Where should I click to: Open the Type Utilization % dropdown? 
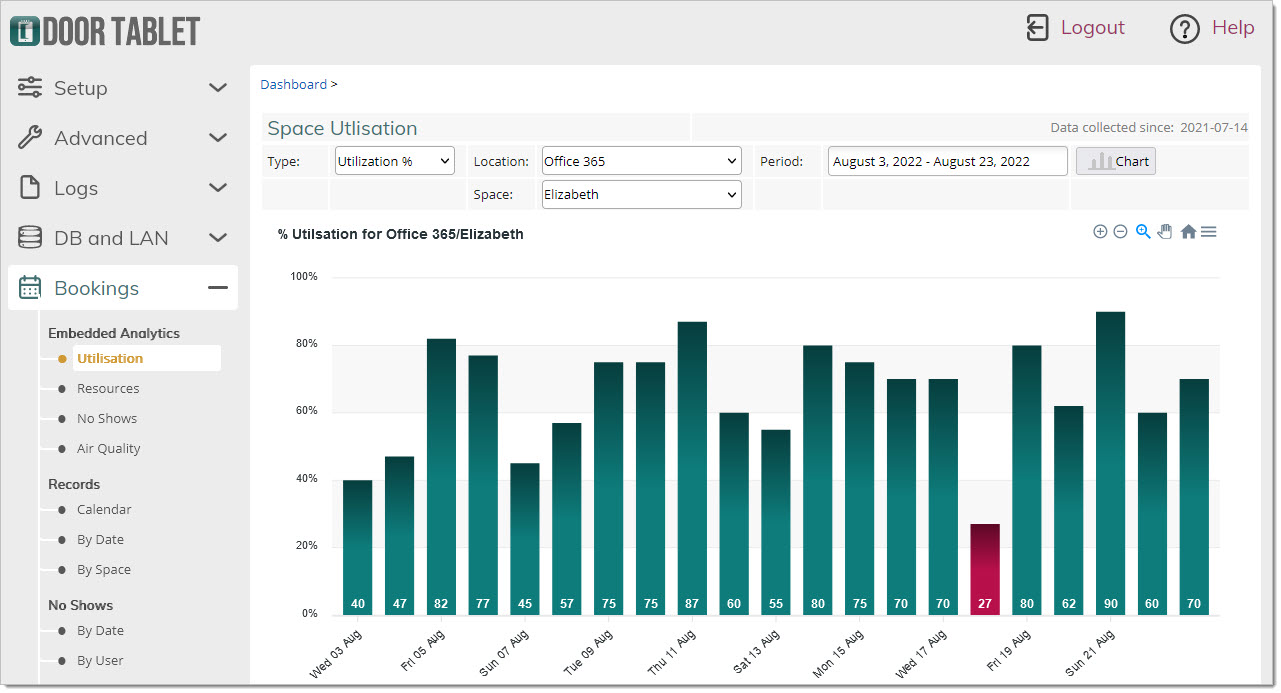tap(395, 161)
